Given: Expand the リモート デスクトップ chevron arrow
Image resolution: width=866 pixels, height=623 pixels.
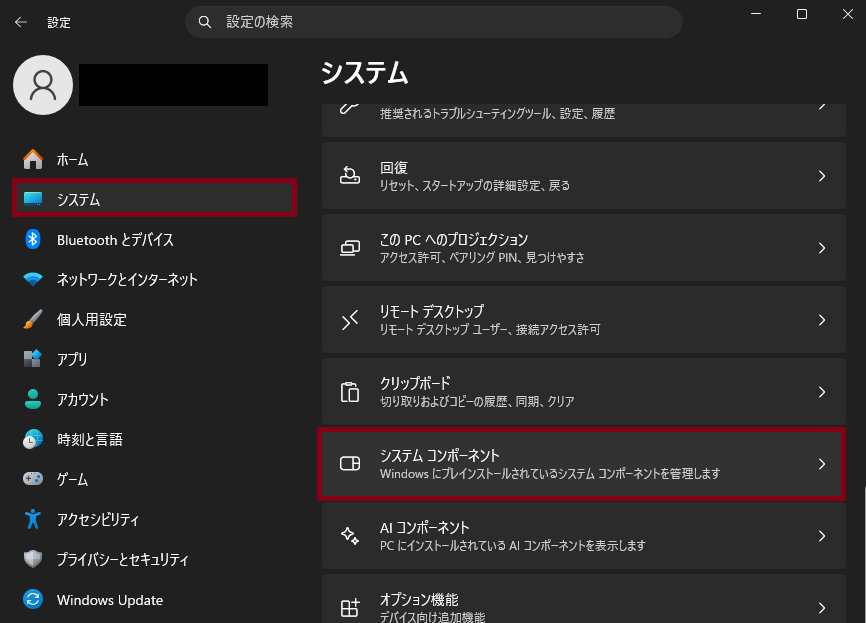Looking at the screenshot, I should click(821, 320).
